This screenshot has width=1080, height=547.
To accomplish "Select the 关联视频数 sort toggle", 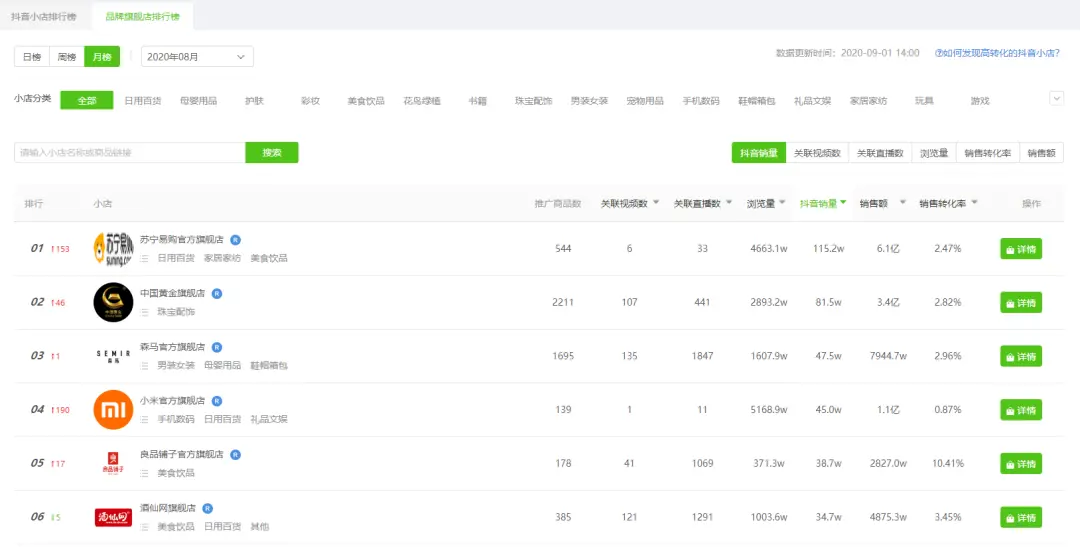I will (x=817, y=153).
